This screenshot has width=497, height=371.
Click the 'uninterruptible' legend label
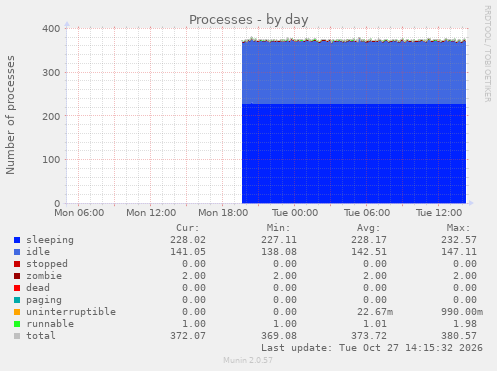71,312
